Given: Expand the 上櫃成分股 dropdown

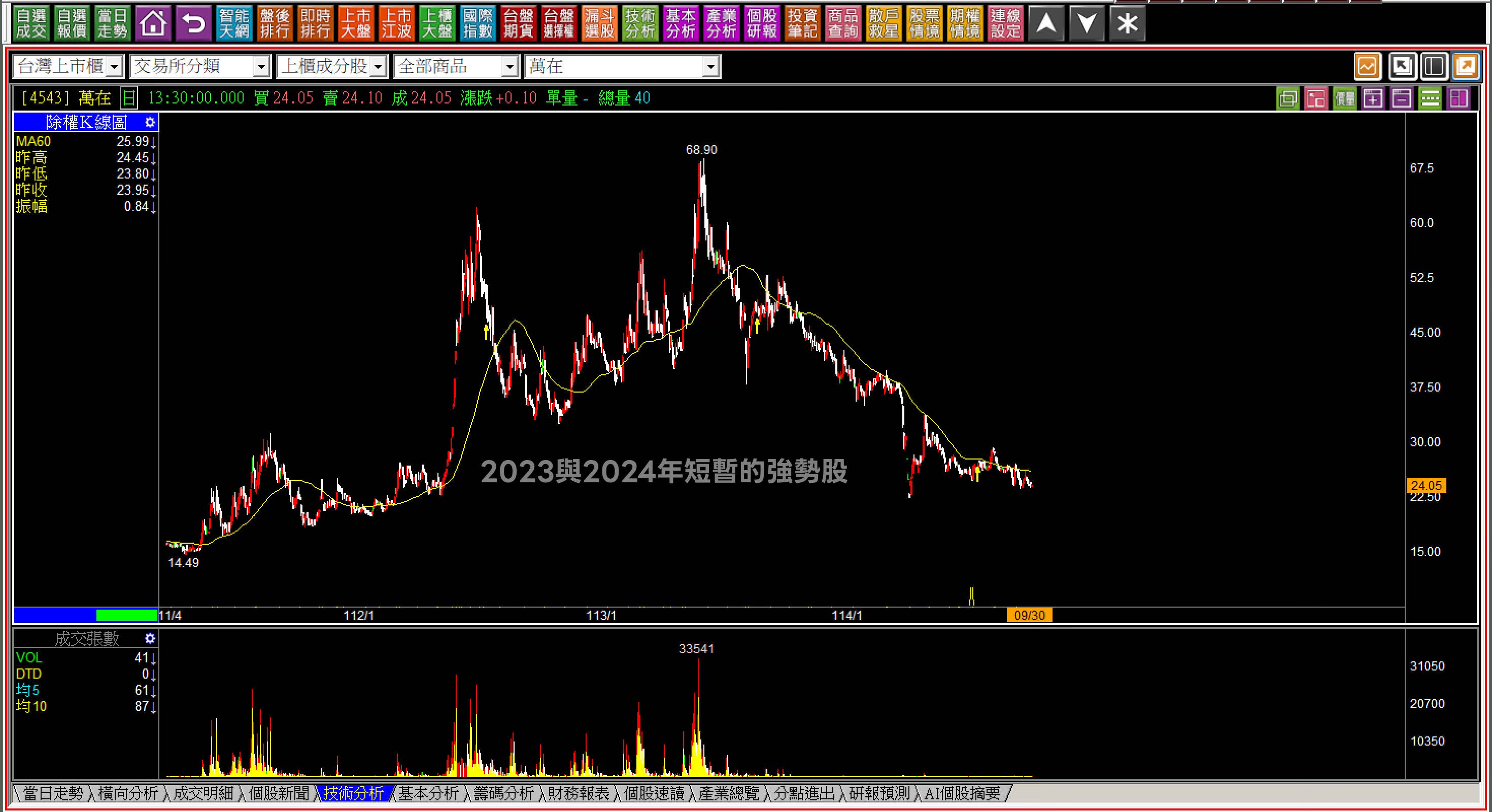Looking at the screenshot, I should click(x=378, y=67).
